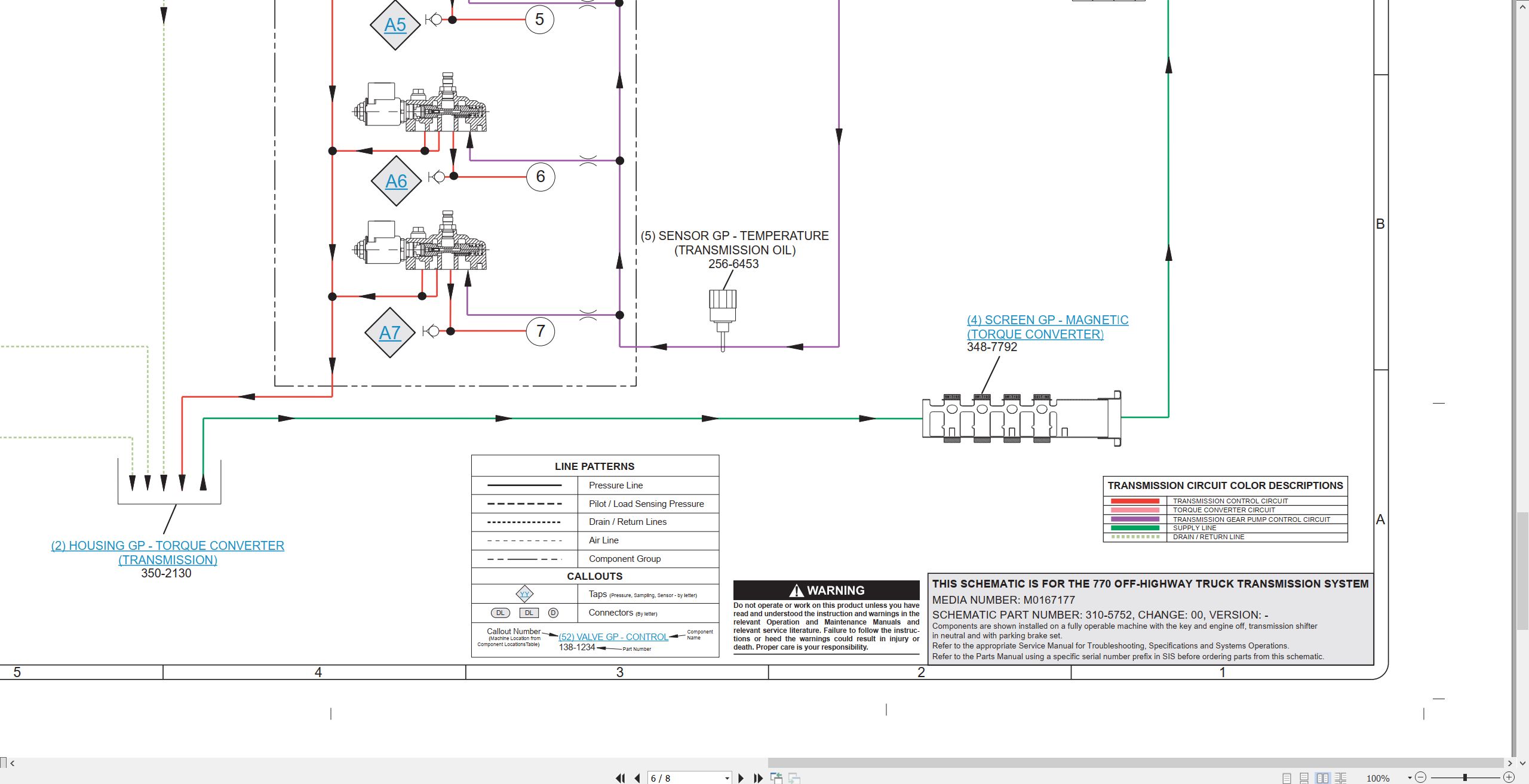Click the part number 350-2130 text
This screenshot has width=1529, height=784.
(x=166, y=573)
